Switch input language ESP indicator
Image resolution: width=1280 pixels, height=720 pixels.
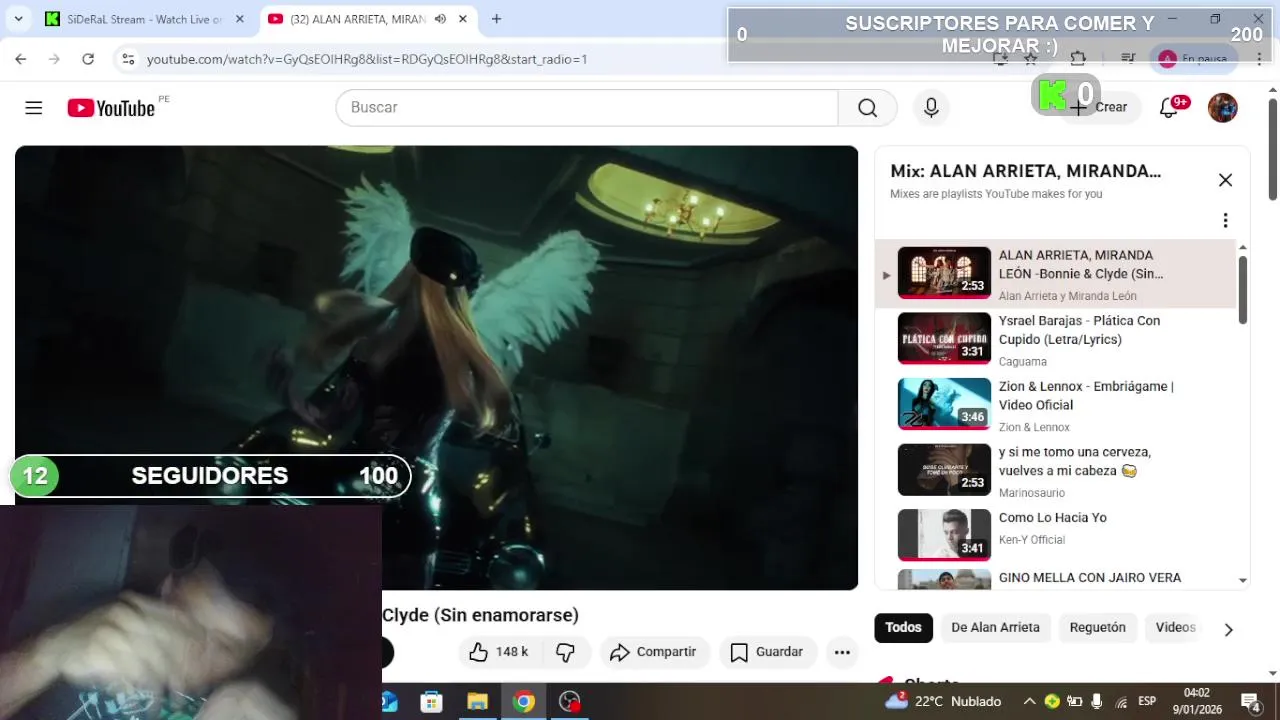tap(1147, 701)
